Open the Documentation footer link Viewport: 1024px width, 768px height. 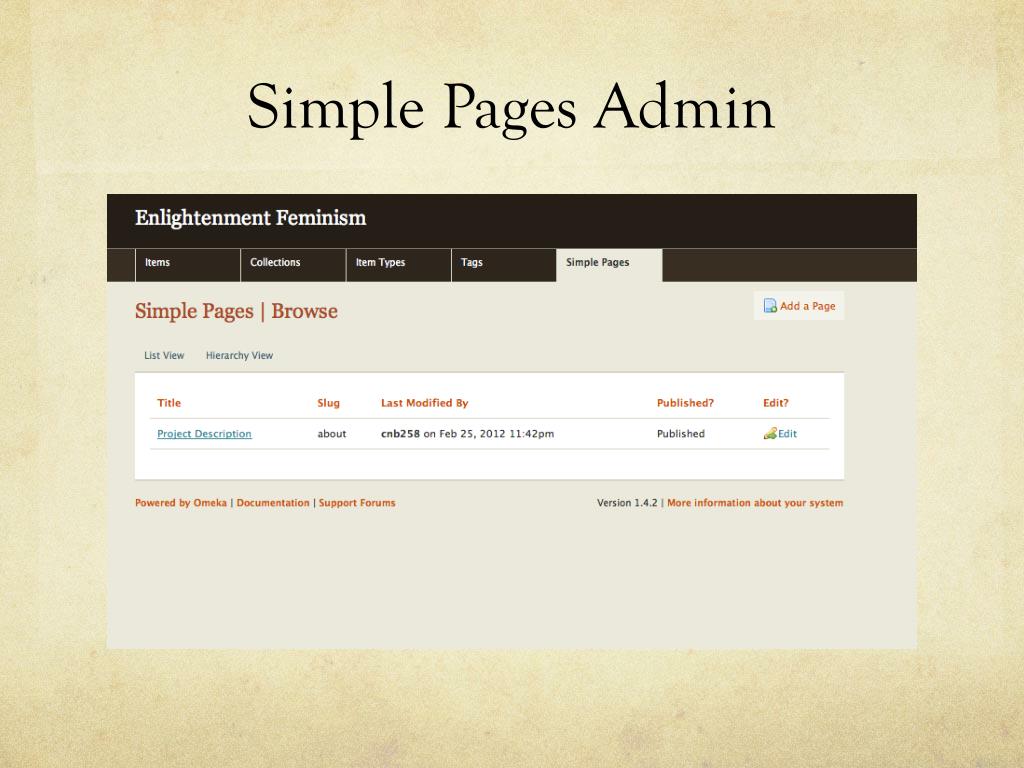tap(273, 503)
